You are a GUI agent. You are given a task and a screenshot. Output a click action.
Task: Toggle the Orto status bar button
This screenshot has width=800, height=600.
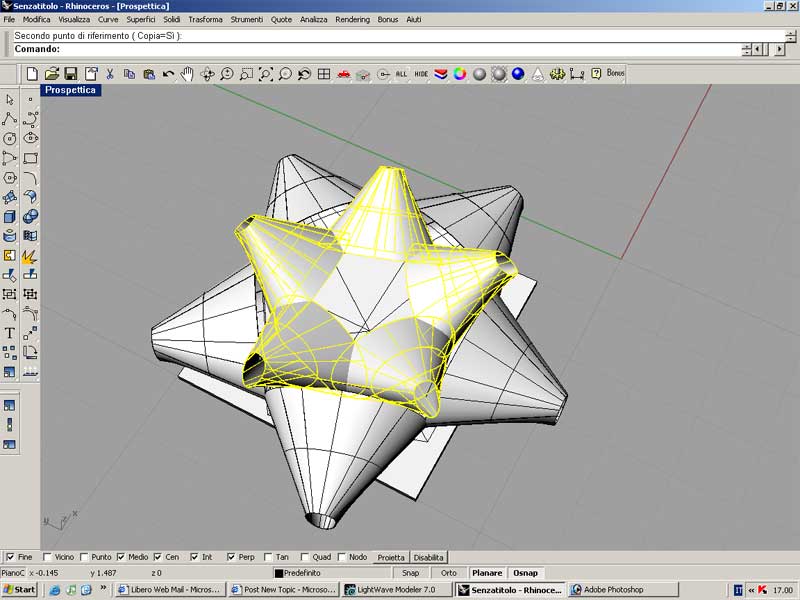pos(449,573)
